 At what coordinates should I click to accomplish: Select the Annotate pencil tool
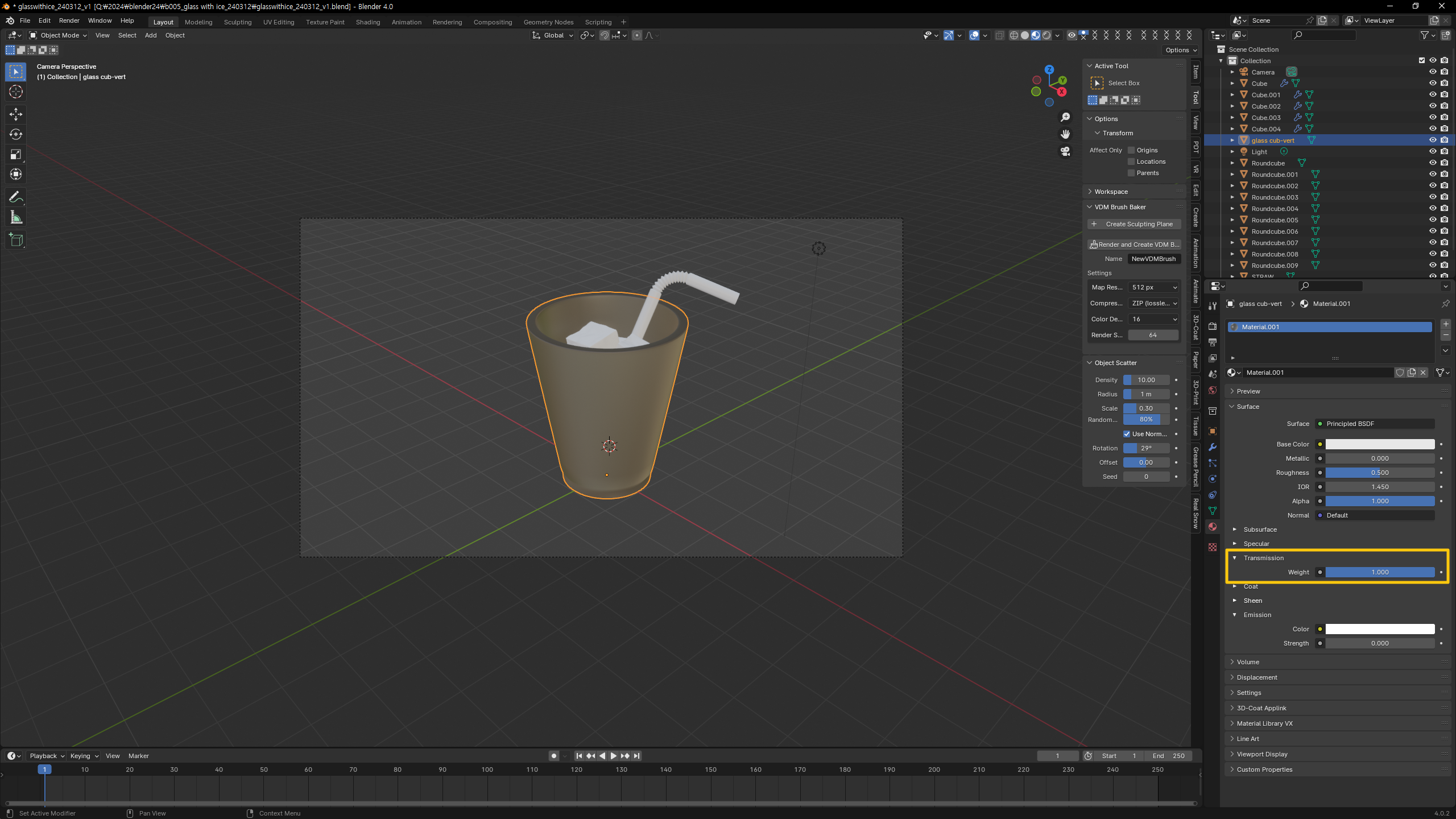(x=15, y=197)
